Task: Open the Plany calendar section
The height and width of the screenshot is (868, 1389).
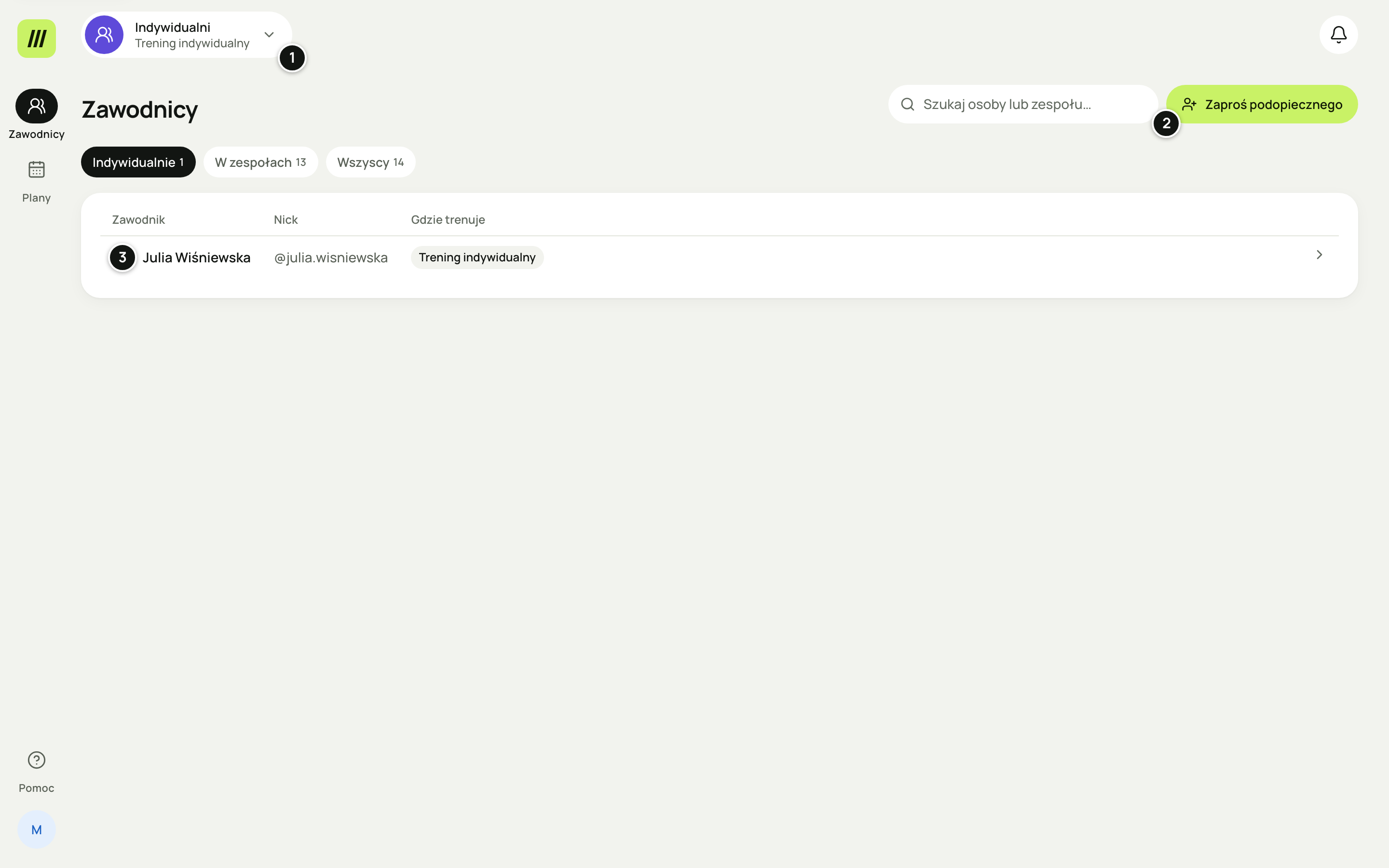Action: (x=37, y=181)
